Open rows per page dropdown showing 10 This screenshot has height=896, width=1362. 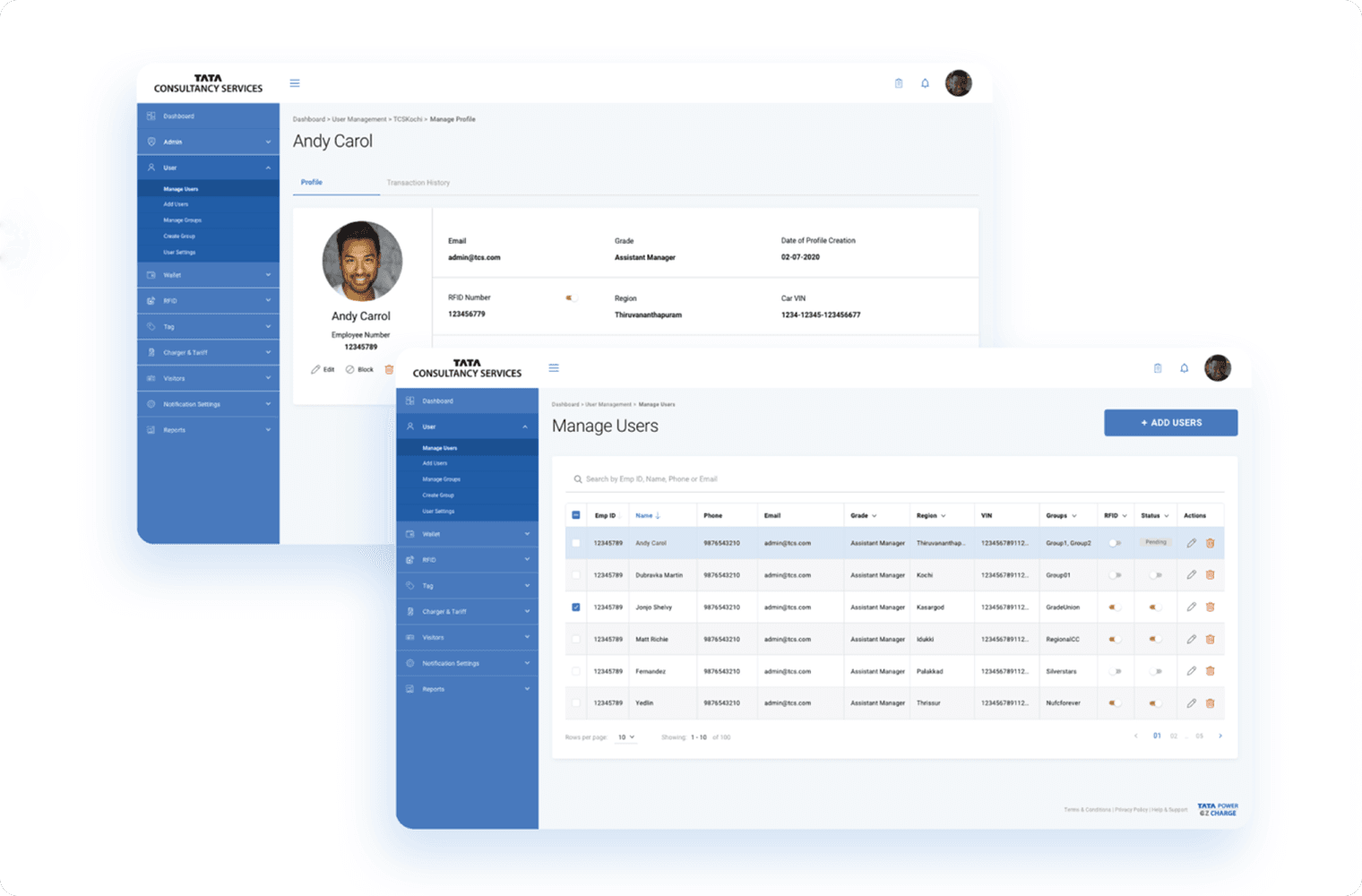click(x=626, y=737)
